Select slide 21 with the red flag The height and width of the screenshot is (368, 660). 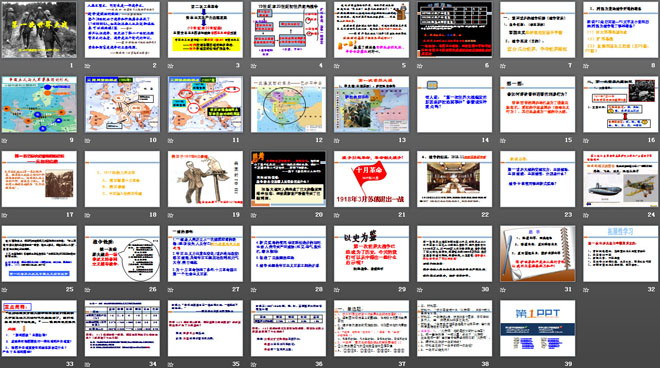point(372,179)
